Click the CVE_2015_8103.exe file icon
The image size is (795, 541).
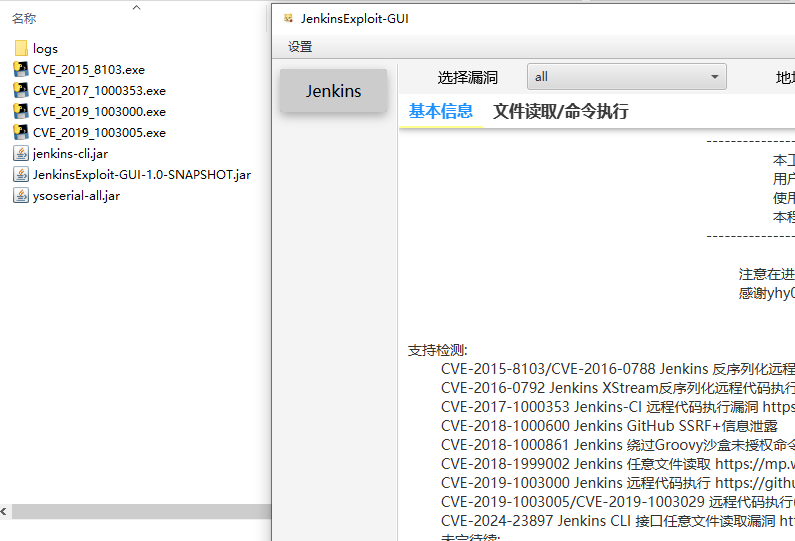[x=21, y=69]
